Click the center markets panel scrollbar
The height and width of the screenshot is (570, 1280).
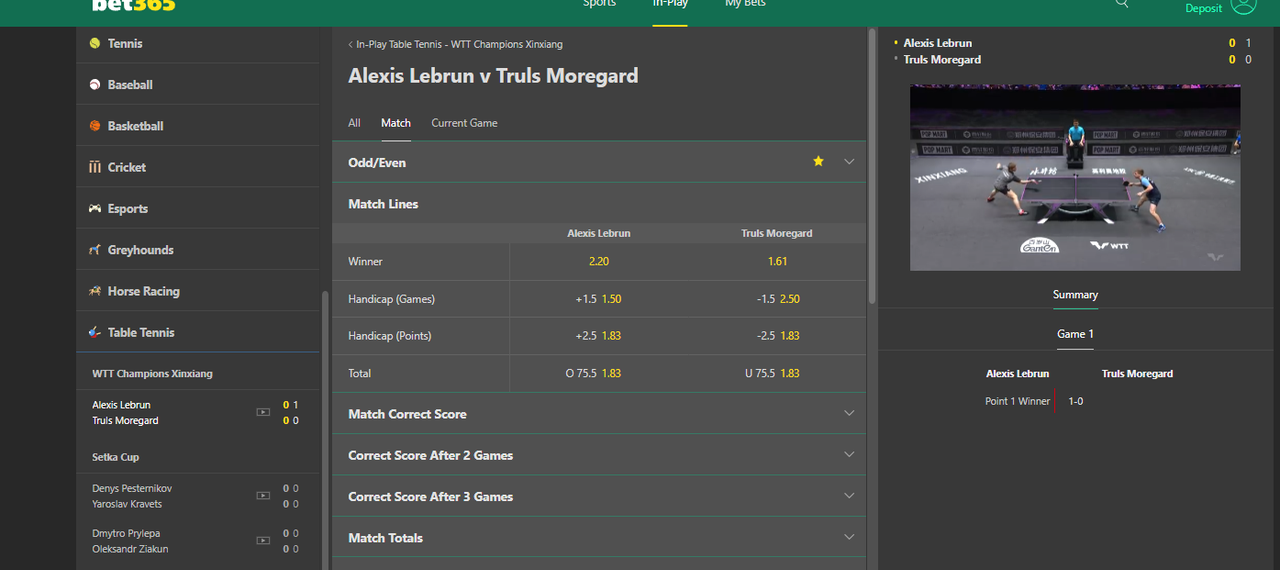pyautogui.click(x=872, y=166)
